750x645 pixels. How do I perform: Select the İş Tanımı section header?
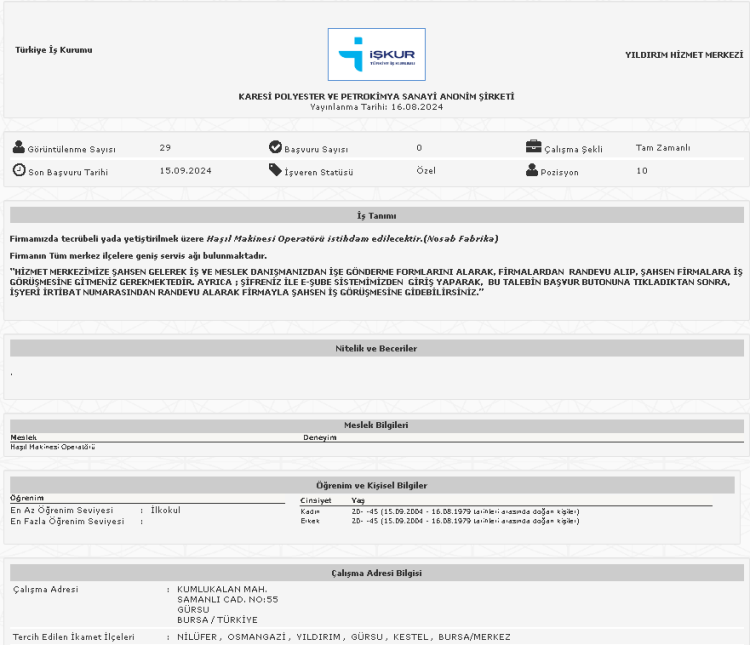(x=376, y=215)
